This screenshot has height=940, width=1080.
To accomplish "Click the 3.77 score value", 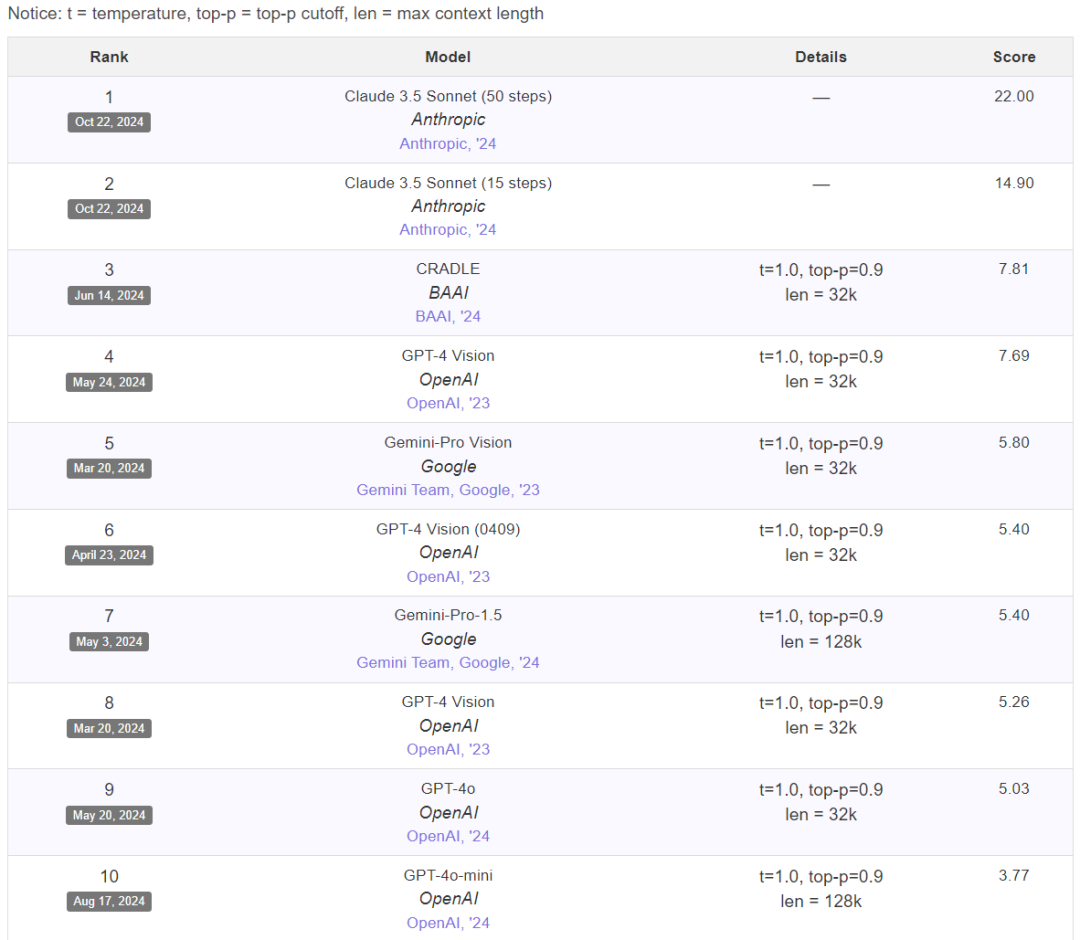I will click(1014, 875).
